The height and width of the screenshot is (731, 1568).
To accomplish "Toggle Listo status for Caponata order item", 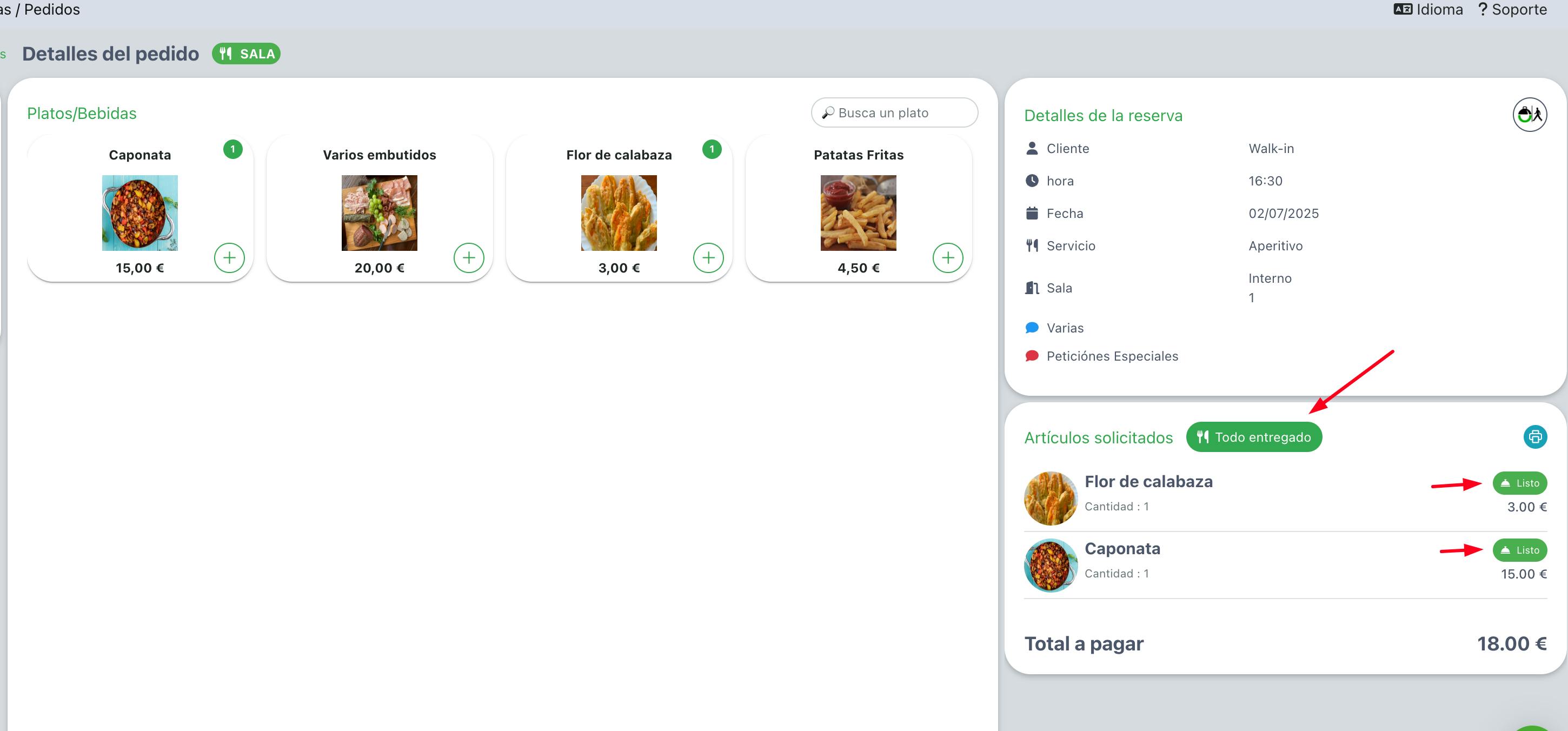I will (x=1519, y=550).
